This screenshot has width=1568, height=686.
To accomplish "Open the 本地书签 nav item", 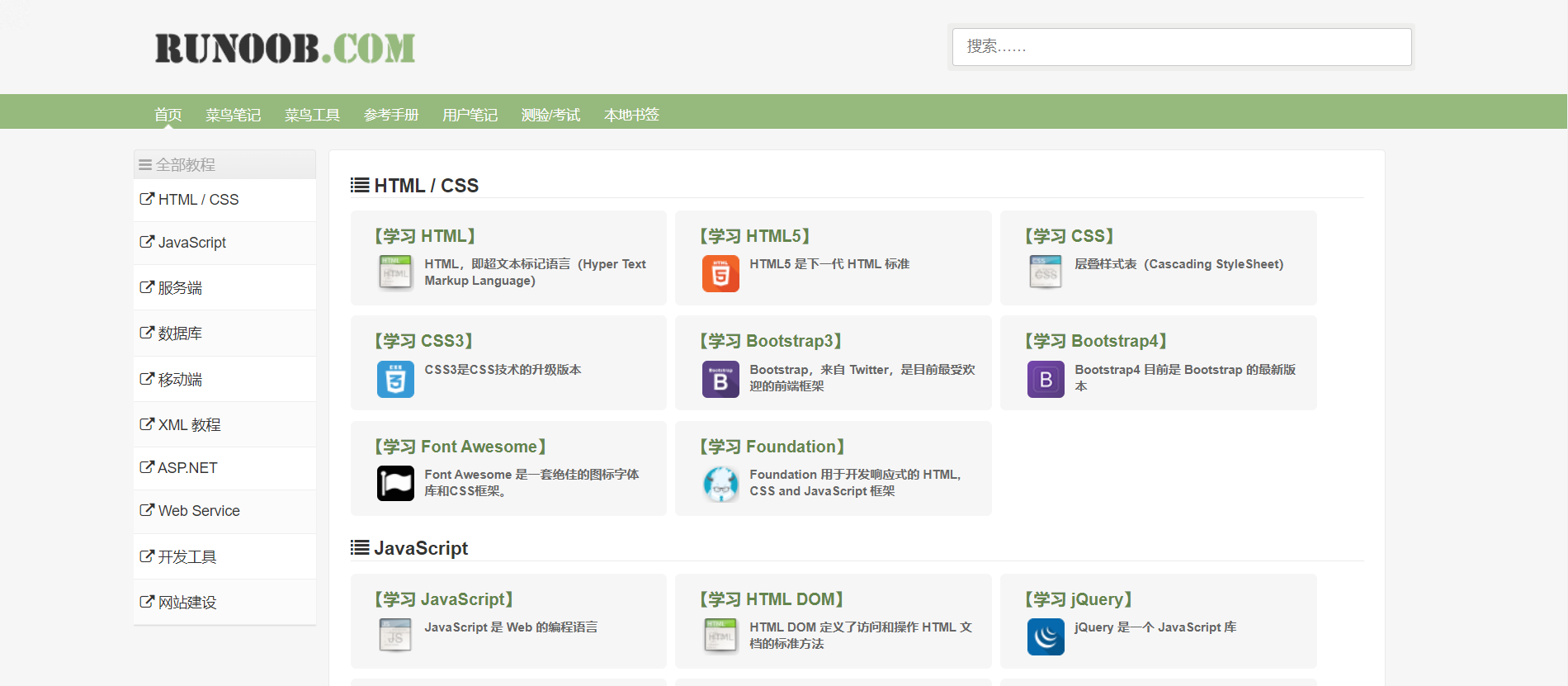I will point(632,115).
